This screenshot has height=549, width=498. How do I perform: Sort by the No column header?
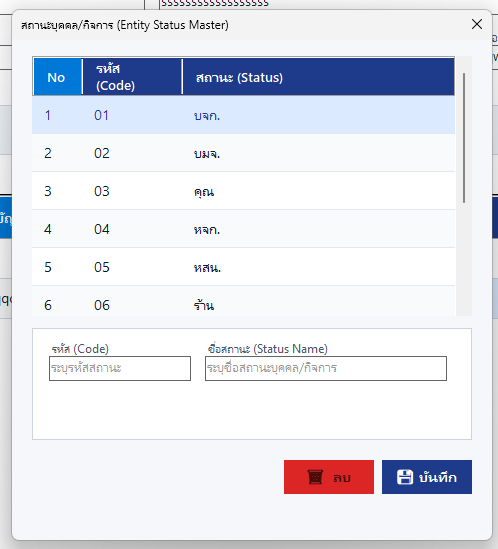[x=57, y=77]
